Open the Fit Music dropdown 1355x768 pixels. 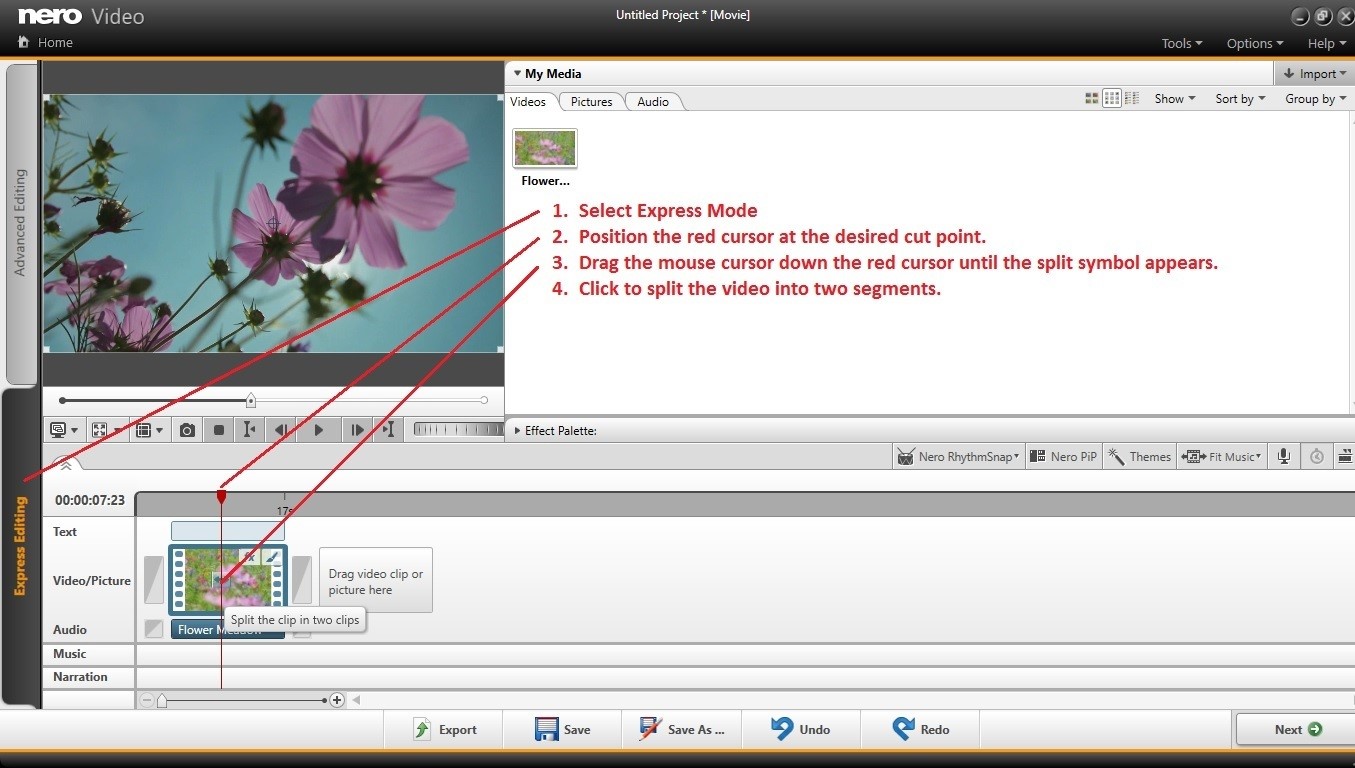(x=1222, y=456)
